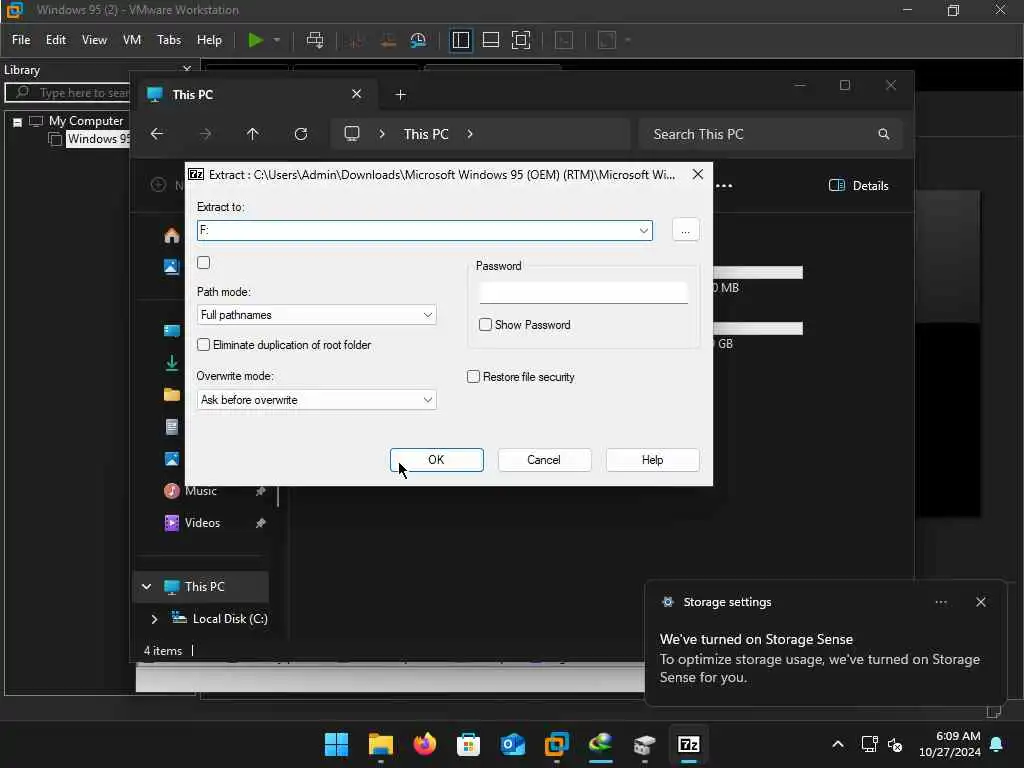
Task: Open the Windows Start menu
Action: click(336, 744)
